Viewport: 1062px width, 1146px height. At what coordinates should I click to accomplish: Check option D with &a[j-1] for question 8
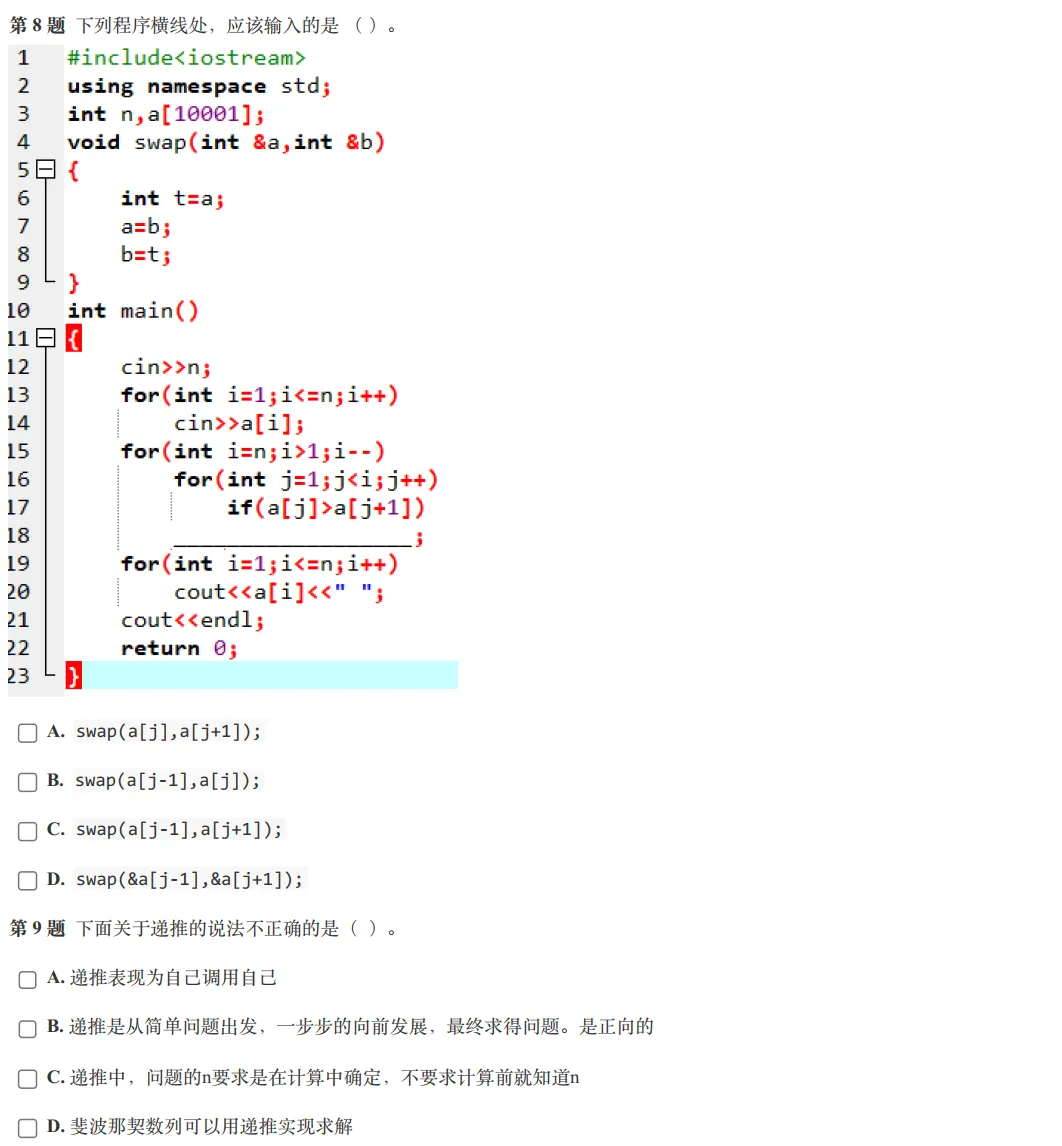coord(27,881)
